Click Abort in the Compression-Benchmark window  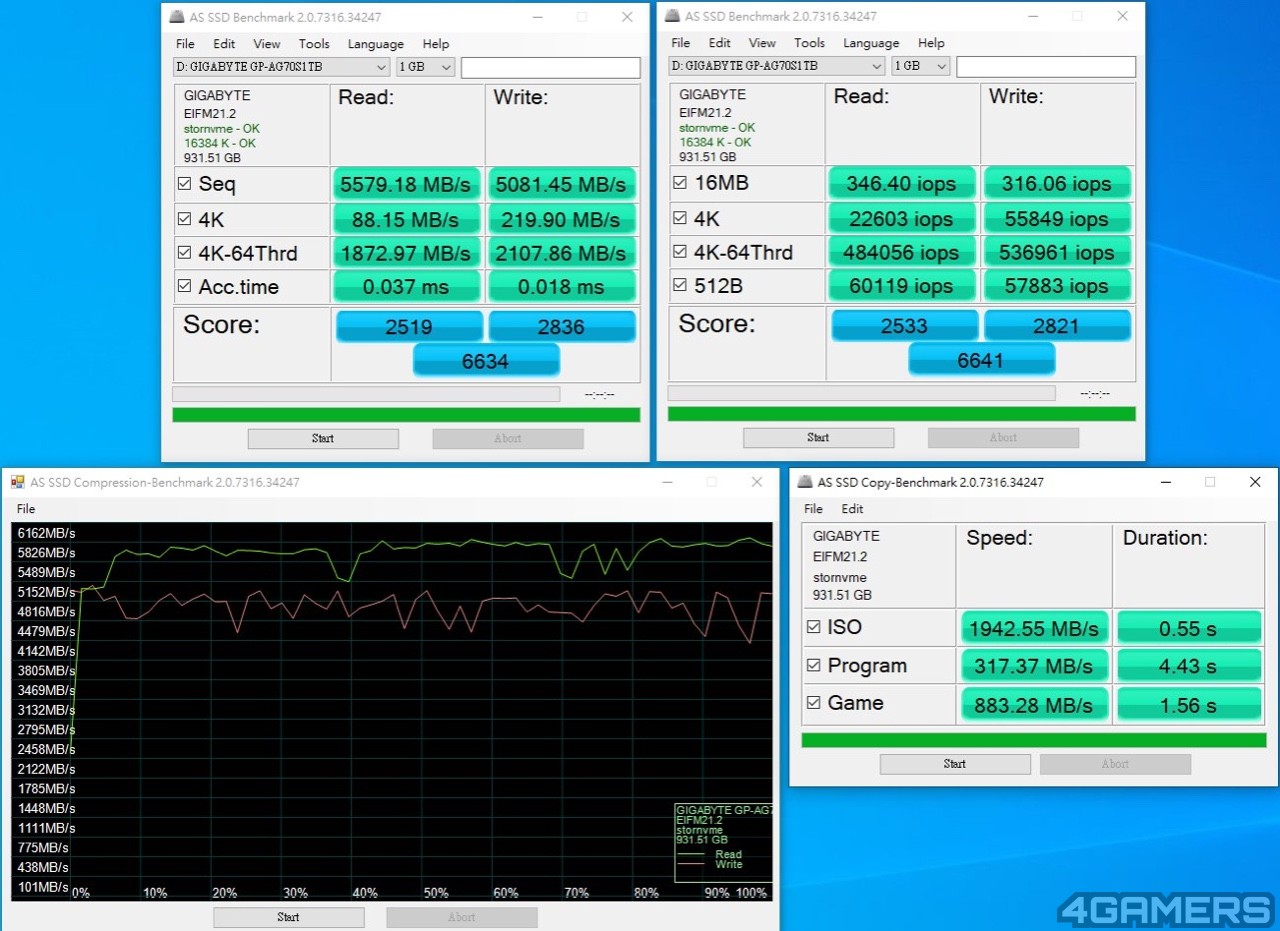(462, 917)
